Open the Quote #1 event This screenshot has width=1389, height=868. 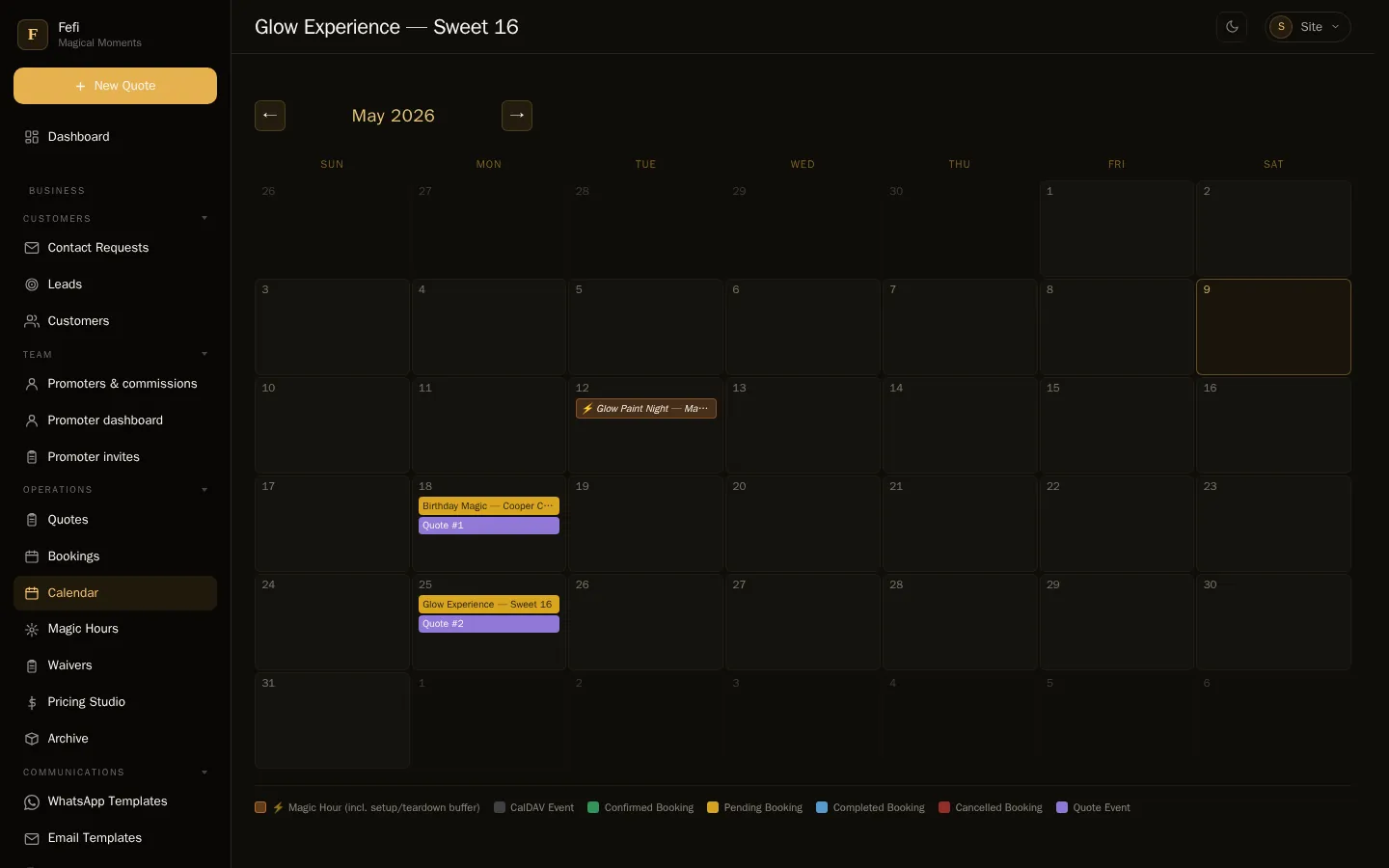489,526
